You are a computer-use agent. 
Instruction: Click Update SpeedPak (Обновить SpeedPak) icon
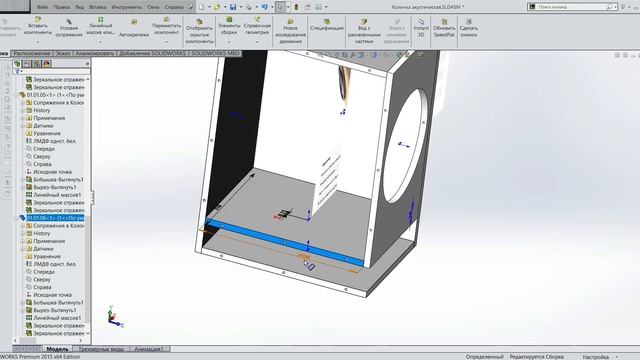pyautogui.click(x=444, y=22)
